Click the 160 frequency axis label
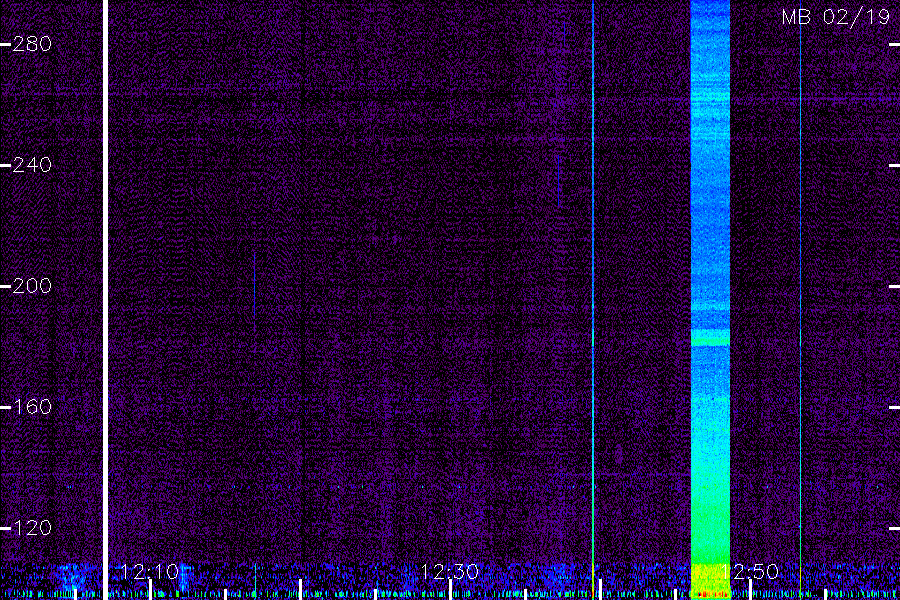900x600 pixels. (32, 407)
